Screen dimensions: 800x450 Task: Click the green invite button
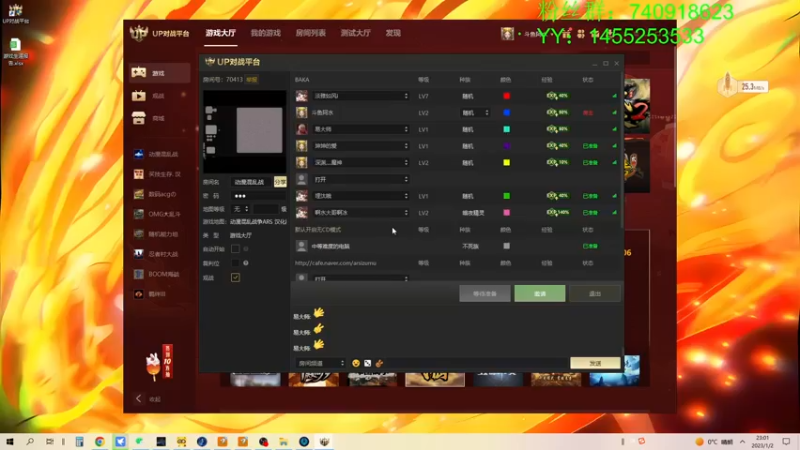point(540,293)
